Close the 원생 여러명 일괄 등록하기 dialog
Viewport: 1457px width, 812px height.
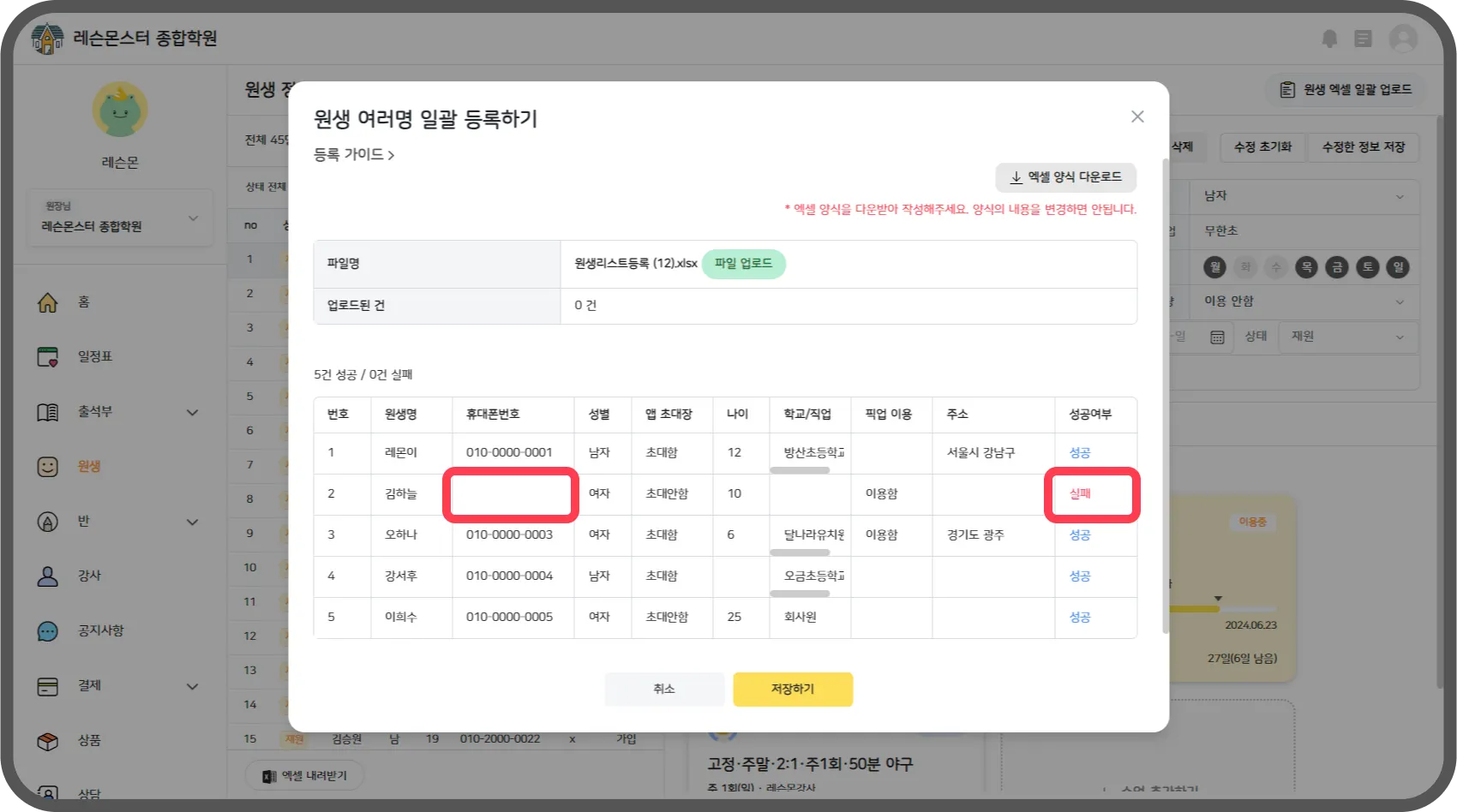1137,116
